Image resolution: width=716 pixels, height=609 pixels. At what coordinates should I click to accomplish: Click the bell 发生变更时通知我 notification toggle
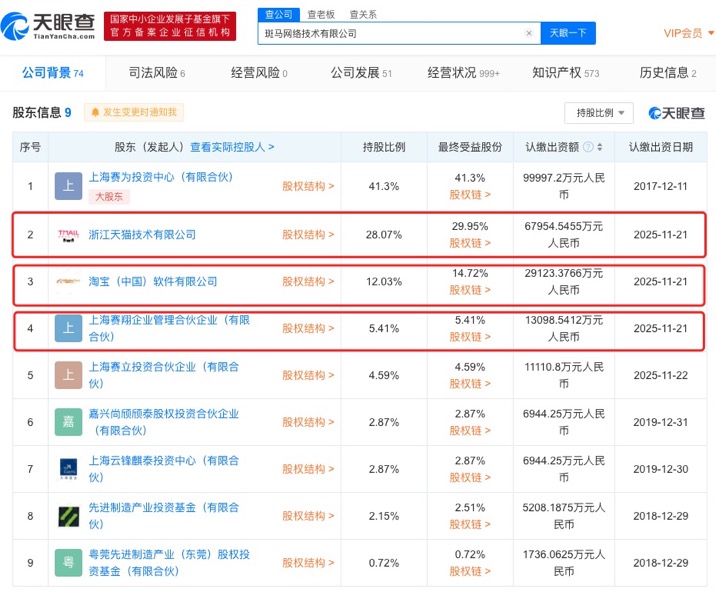click(x=134, y=113)
